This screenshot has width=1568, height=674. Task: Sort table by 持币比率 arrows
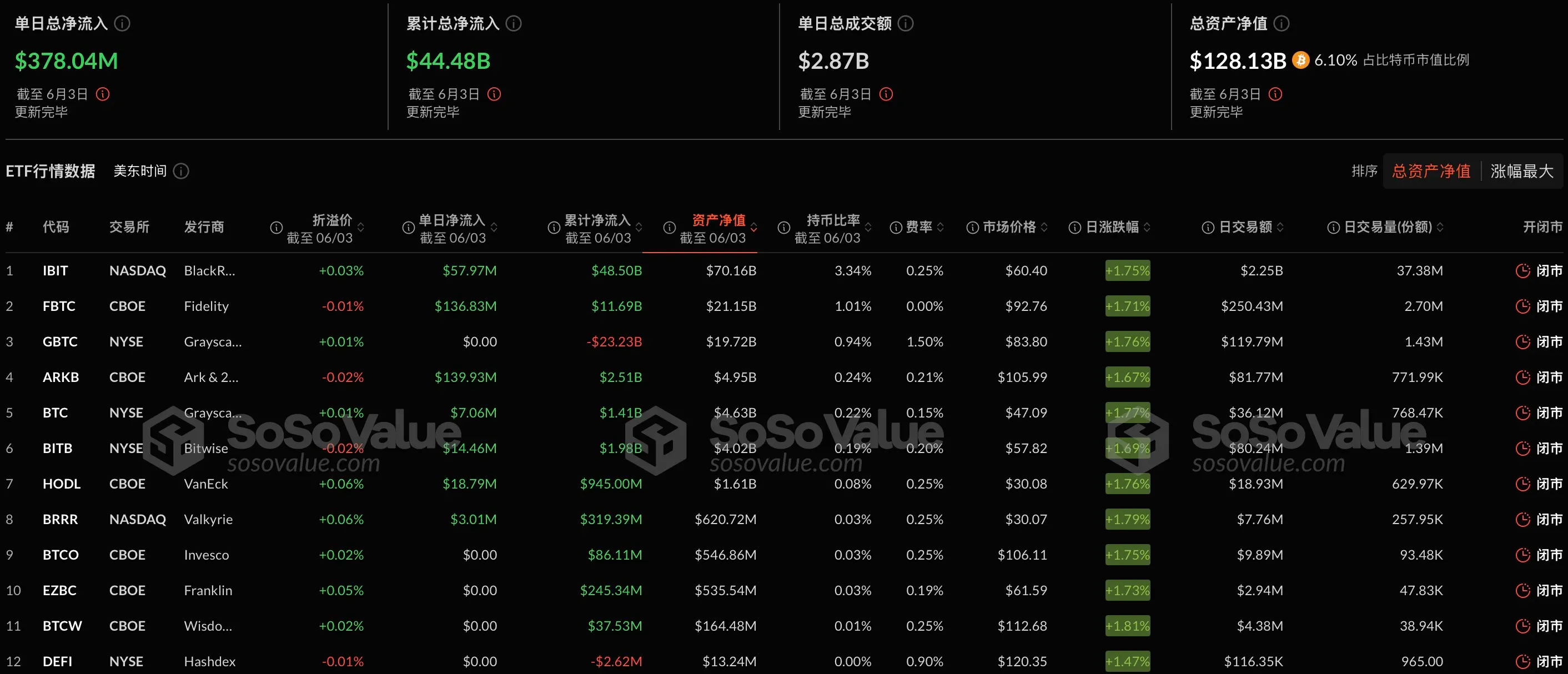(x=868, y=228)
